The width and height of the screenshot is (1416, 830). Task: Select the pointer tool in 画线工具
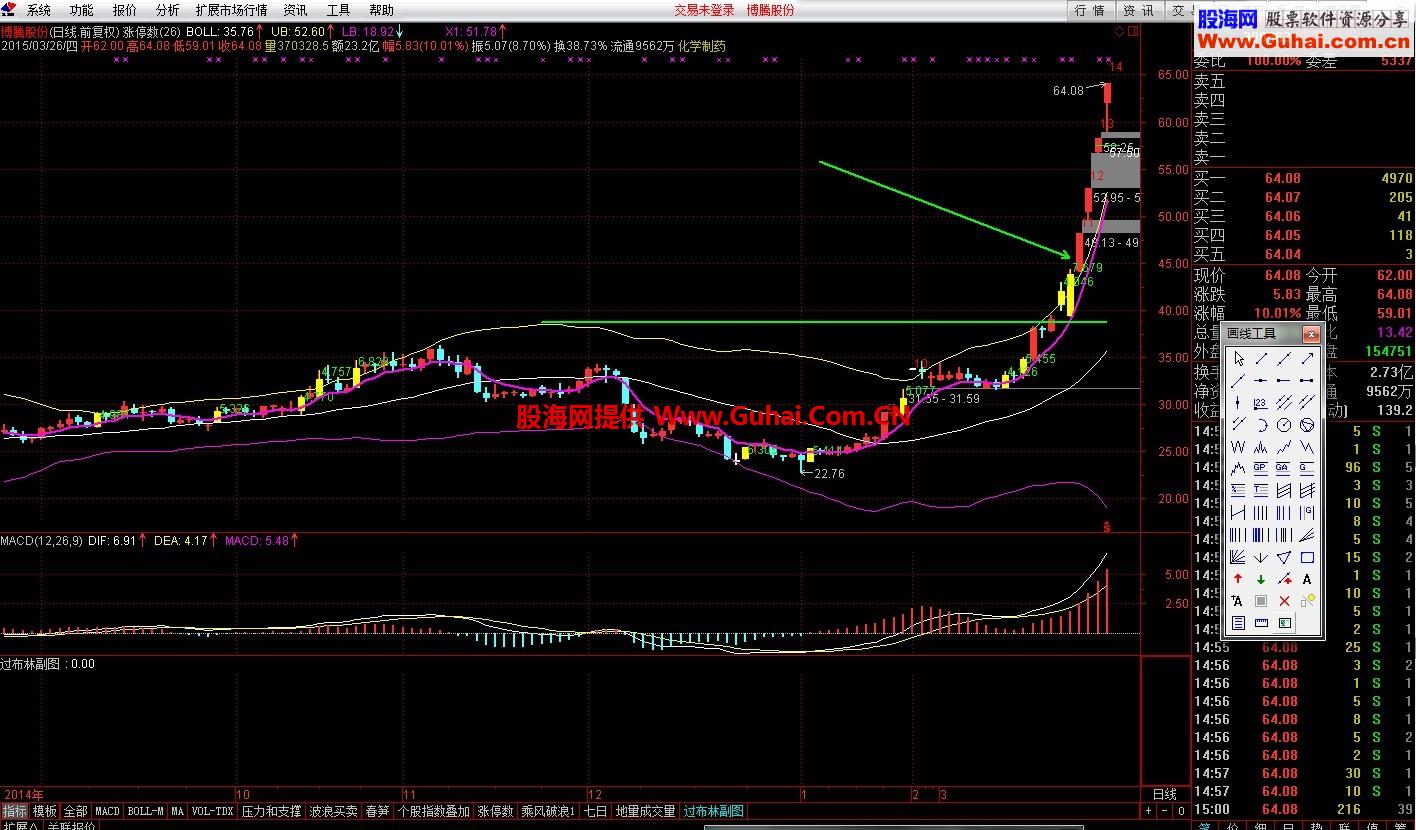1238,358
